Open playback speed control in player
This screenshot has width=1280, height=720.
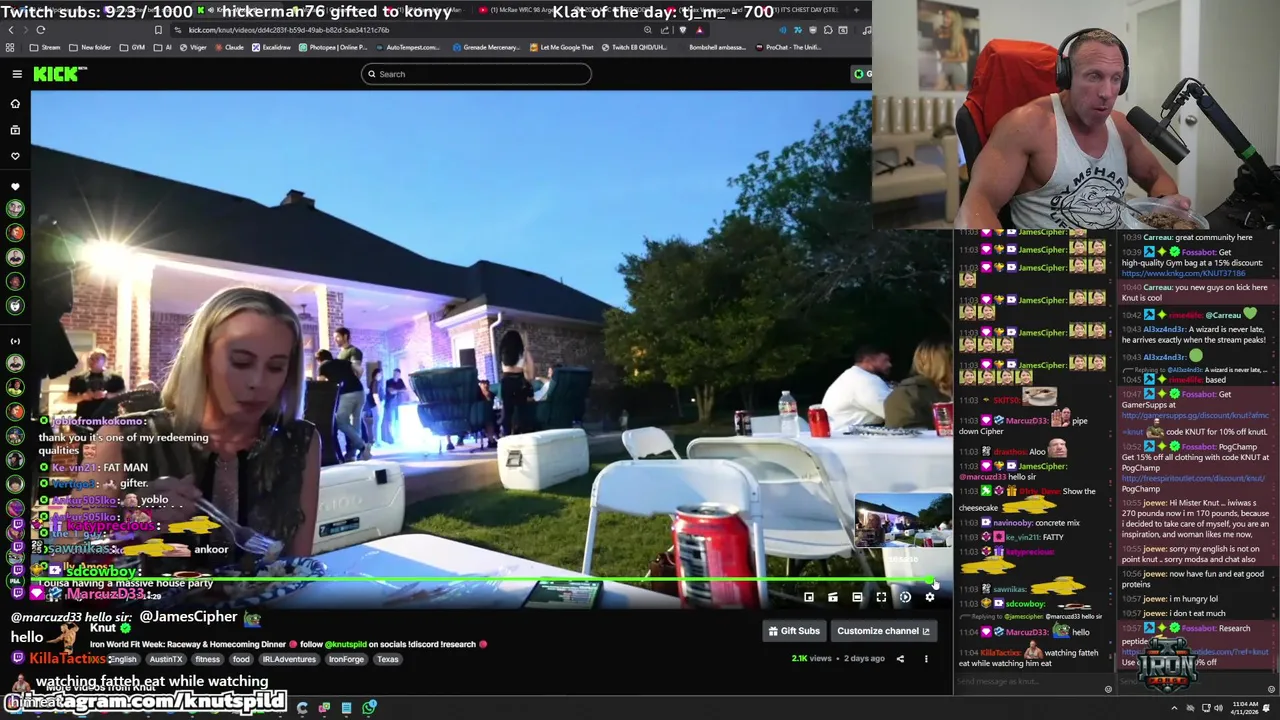pyautogui.click(x=905, y=597)
